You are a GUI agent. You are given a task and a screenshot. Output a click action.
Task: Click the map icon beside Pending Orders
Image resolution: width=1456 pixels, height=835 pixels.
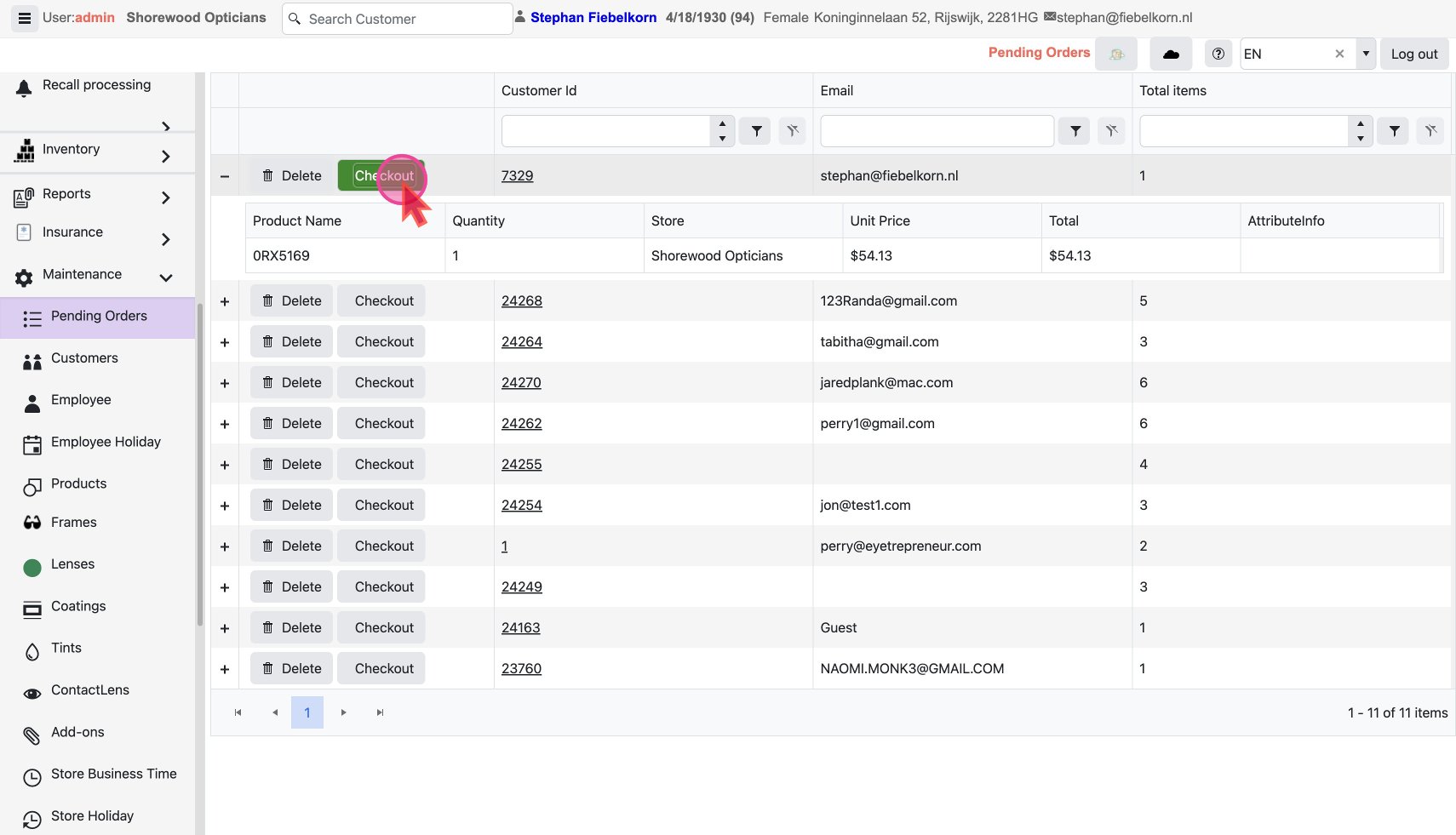[x=1116, y=54]
